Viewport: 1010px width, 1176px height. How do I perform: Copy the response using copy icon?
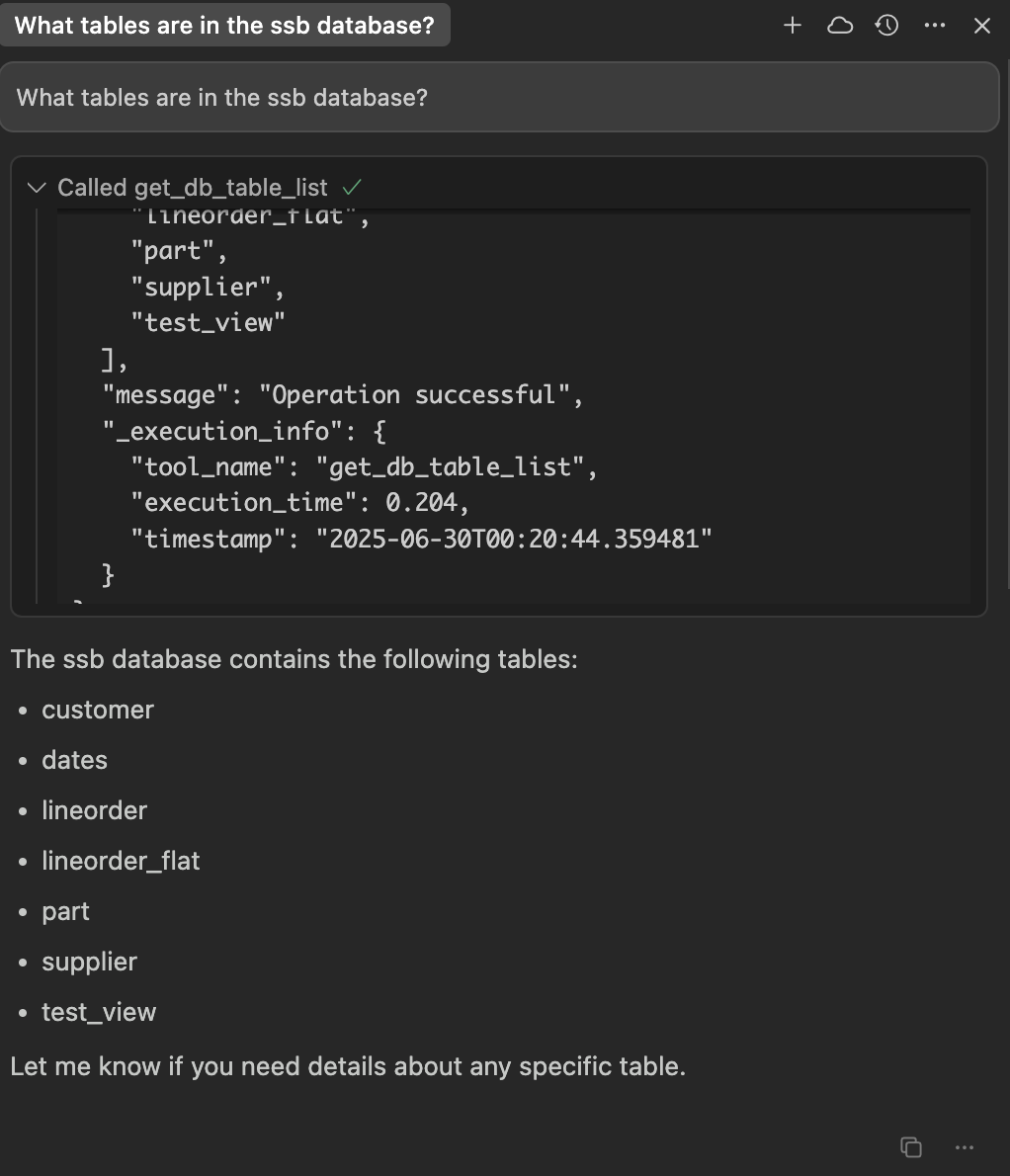click(x=911, y=1147)
